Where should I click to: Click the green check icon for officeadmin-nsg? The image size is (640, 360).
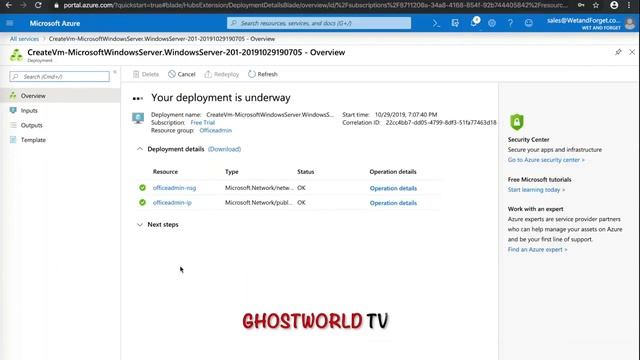[142, 188]
